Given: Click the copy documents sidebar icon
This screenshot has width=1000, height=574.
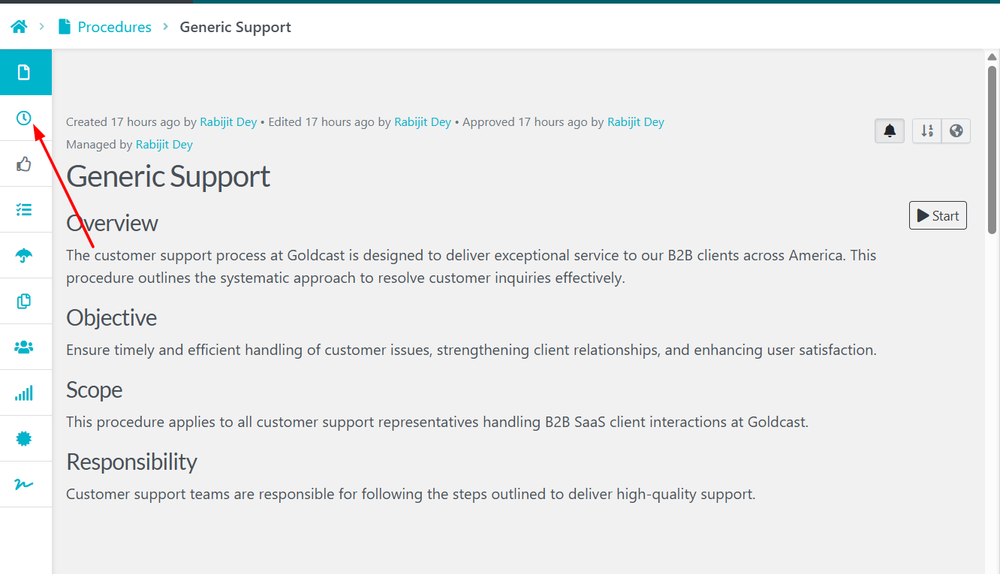Looking at the screenshot, I should 24,301.
